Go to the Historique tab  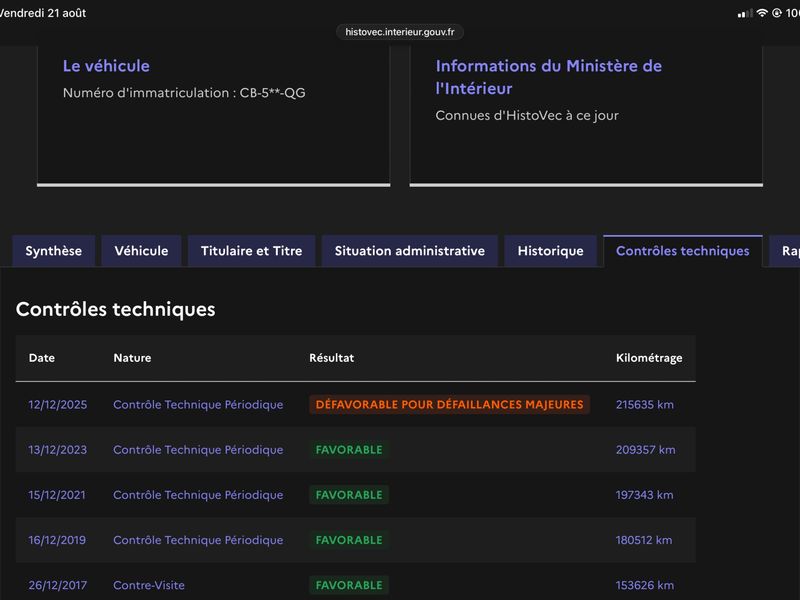coord(551,251)
